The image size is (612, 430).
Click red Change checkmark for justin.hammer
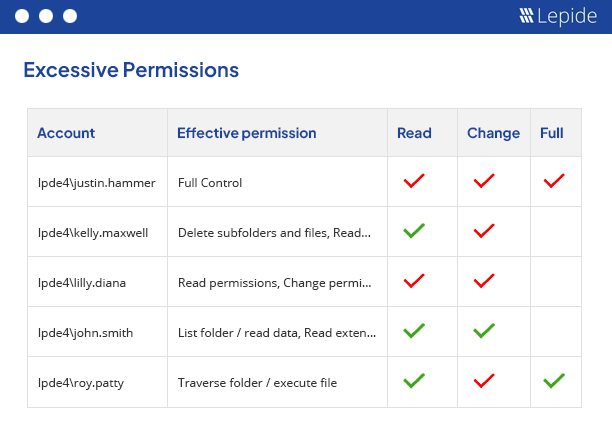(484, 182)
